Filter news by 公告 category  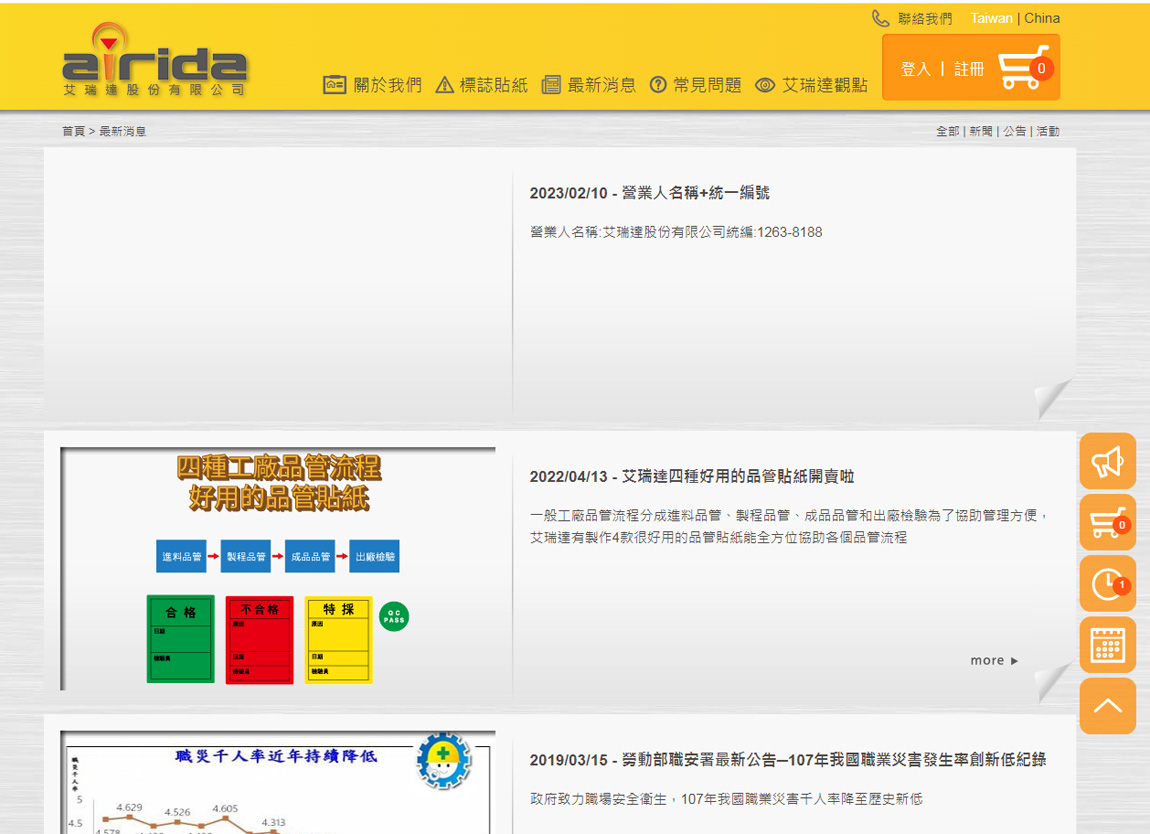(1014, 131)
